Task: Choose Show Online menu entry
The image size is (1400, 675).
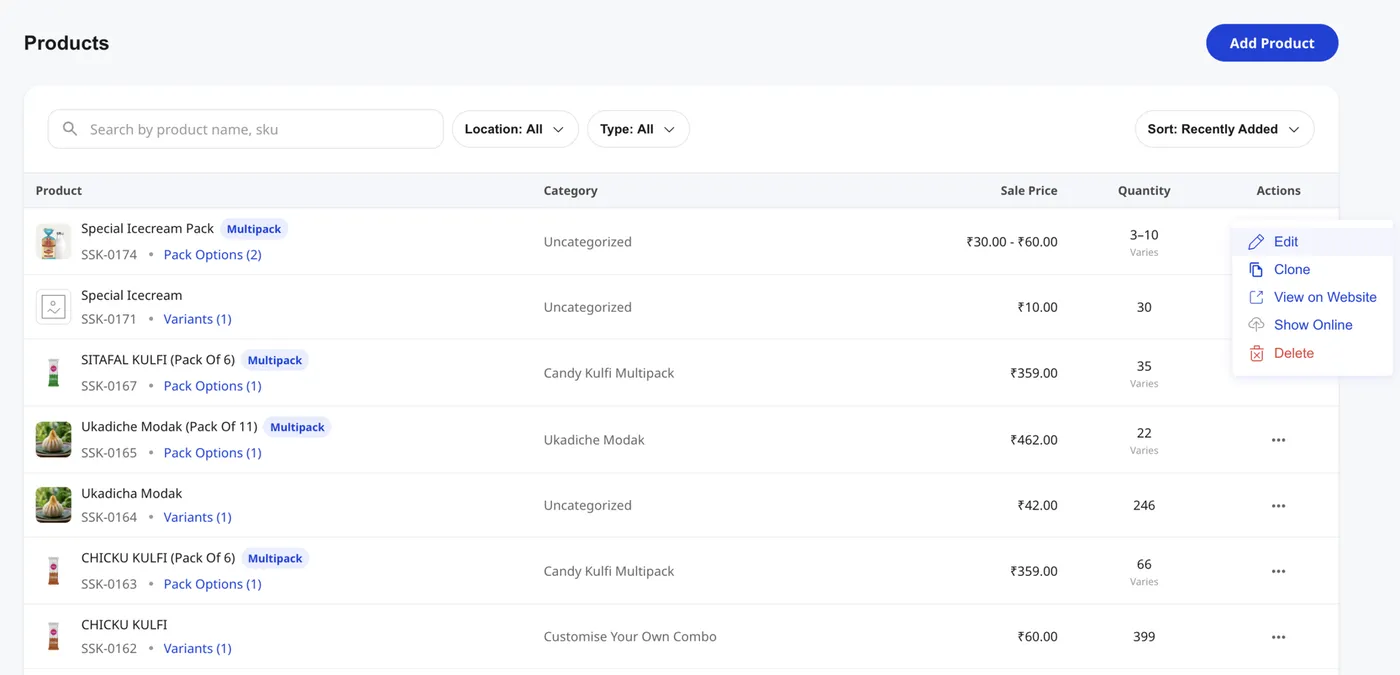Action: tap(1312, 325)
